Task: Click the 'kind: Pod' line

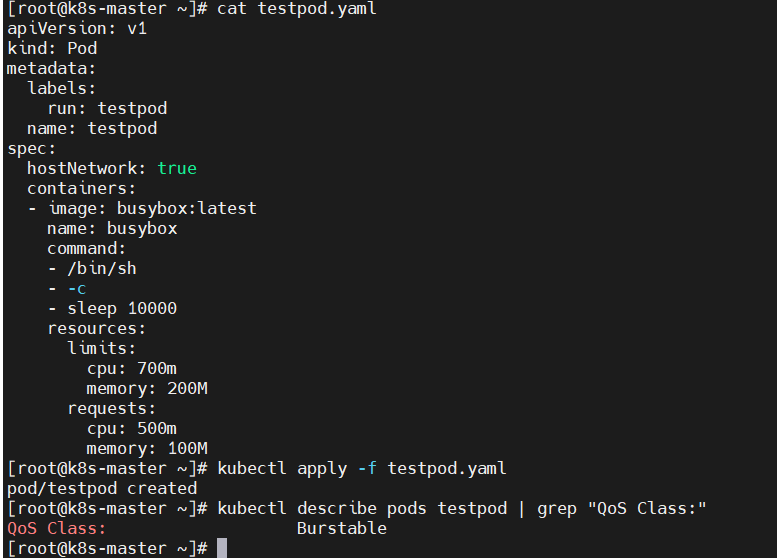Action: point(52,49)
